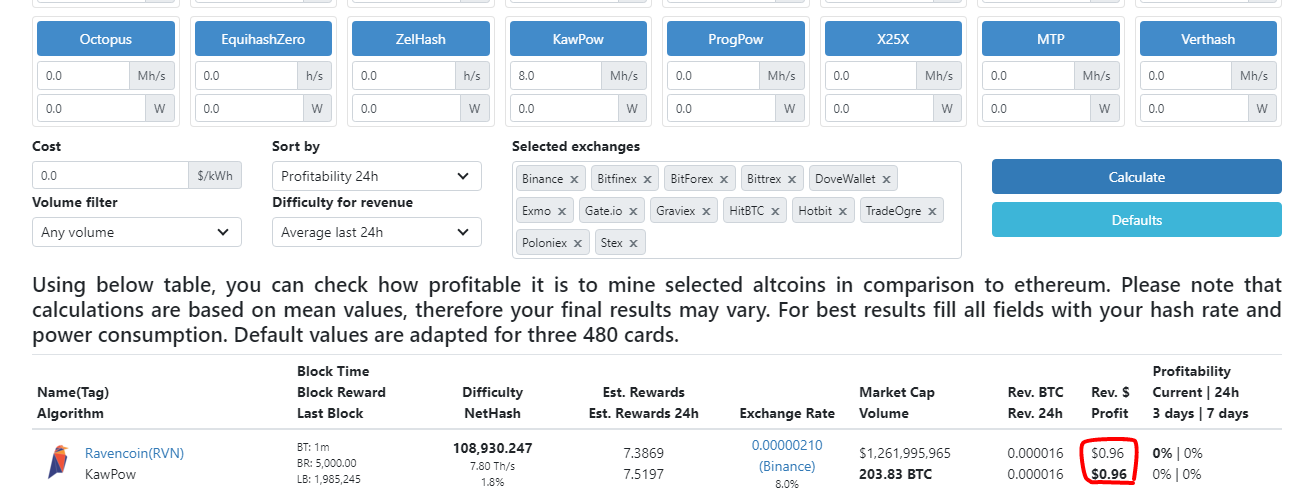The width and height of the screenshot is (1300, 493).
Task: Open the Volume filter dropdown
Action: [136, 232]
